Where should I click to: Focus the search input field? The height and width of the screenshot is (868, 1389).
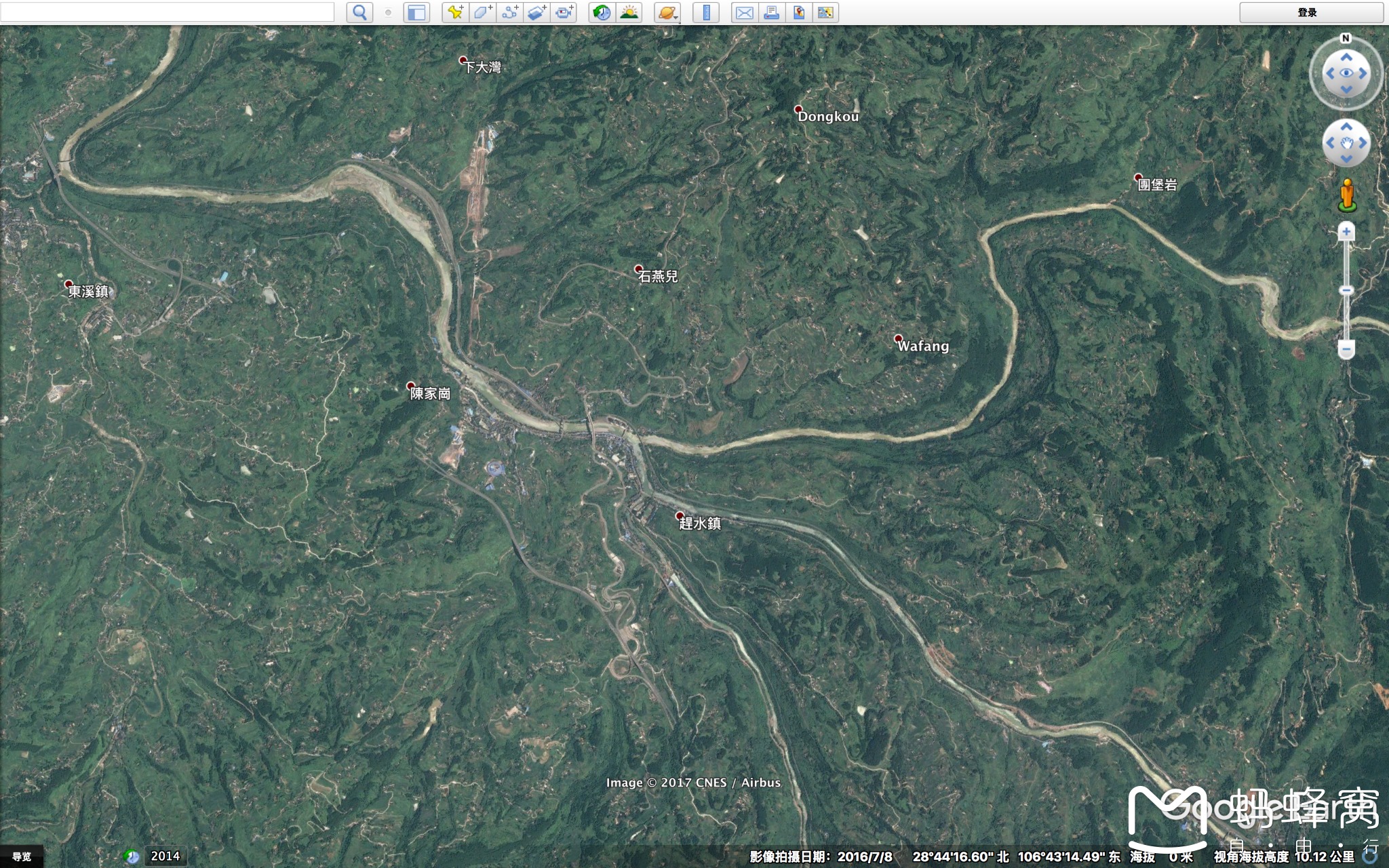tap(167, 12)
